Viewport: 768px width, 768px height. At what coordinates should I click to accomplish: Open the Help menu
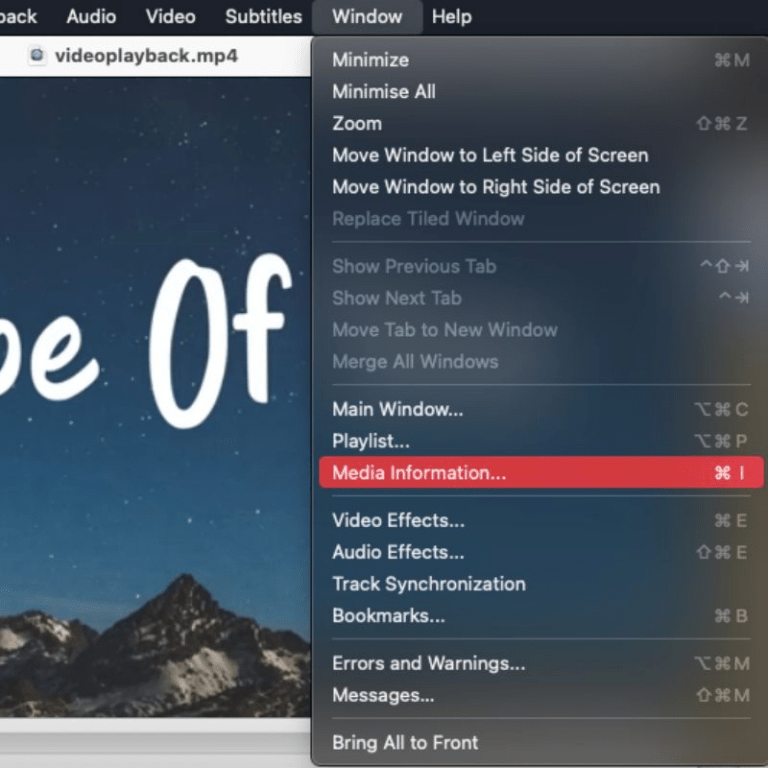(x=451, y=17)
